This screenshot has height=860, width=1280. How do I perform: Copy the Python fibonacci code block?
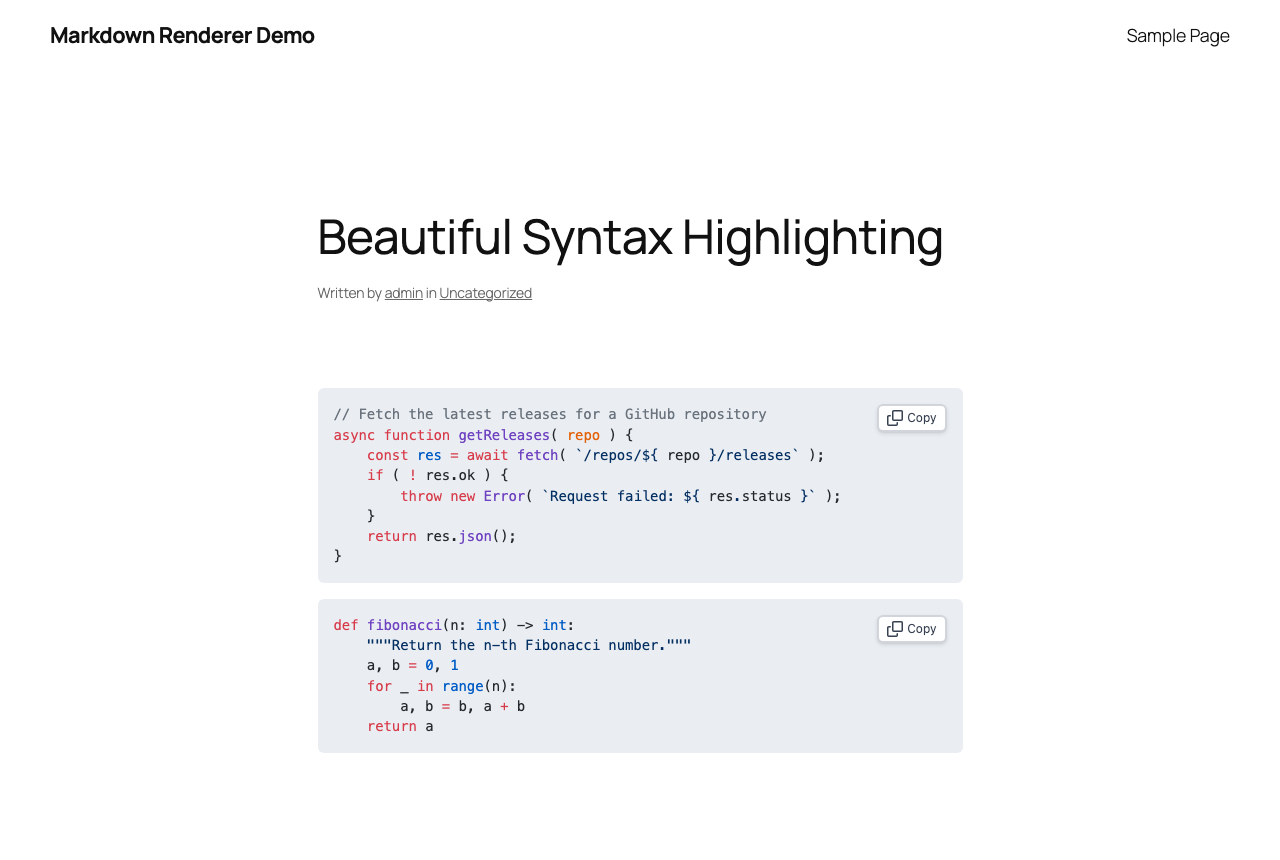[x=912, y=629]
